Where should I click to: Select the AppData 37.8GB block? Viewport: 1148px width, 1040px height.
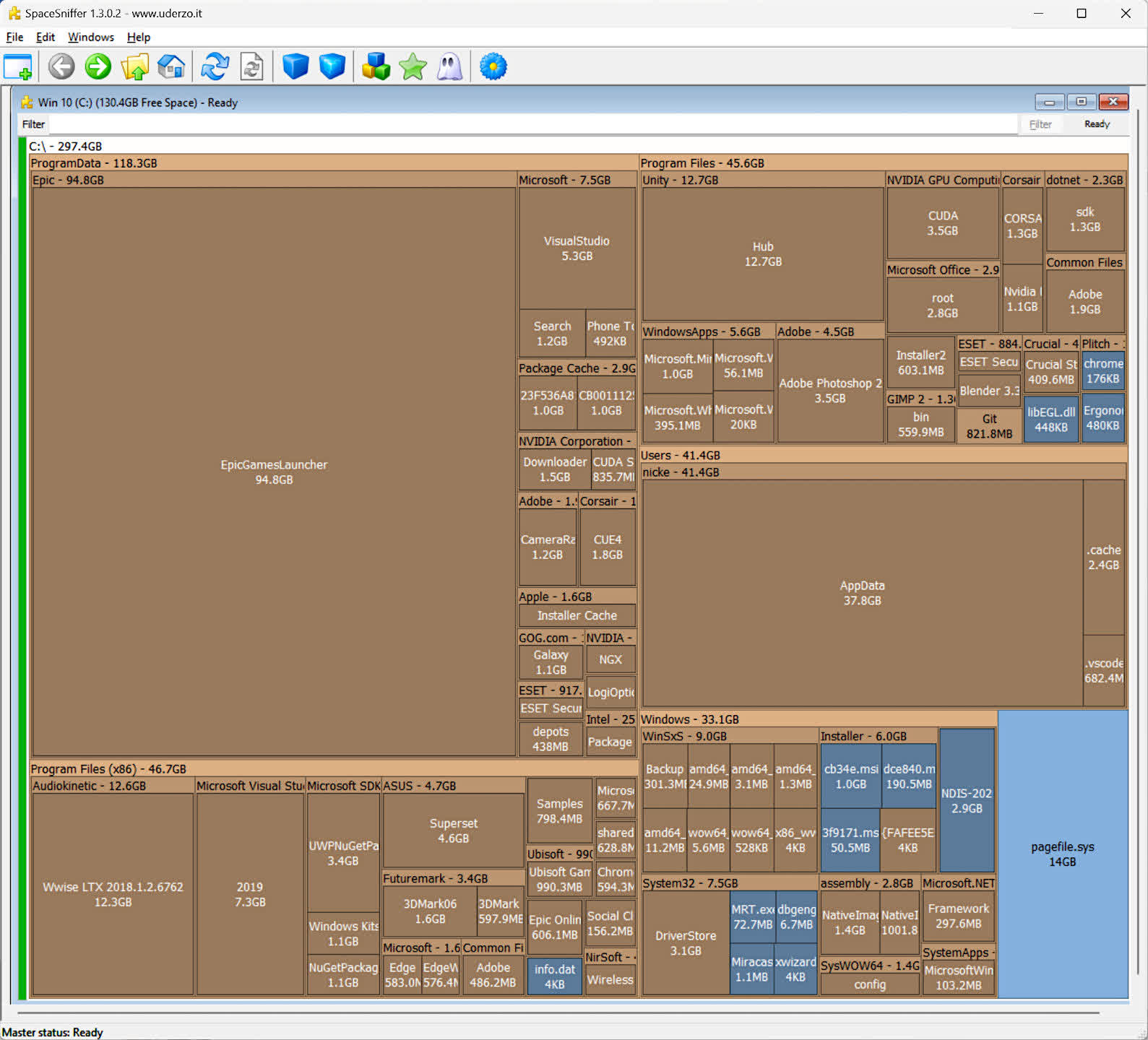[x=862, y=593]
